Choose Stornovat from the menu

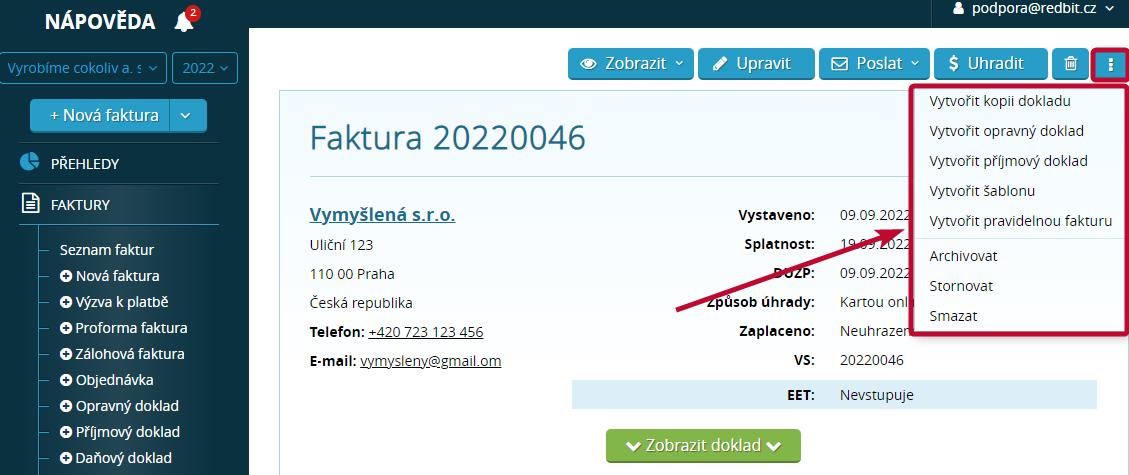point(961,286)
